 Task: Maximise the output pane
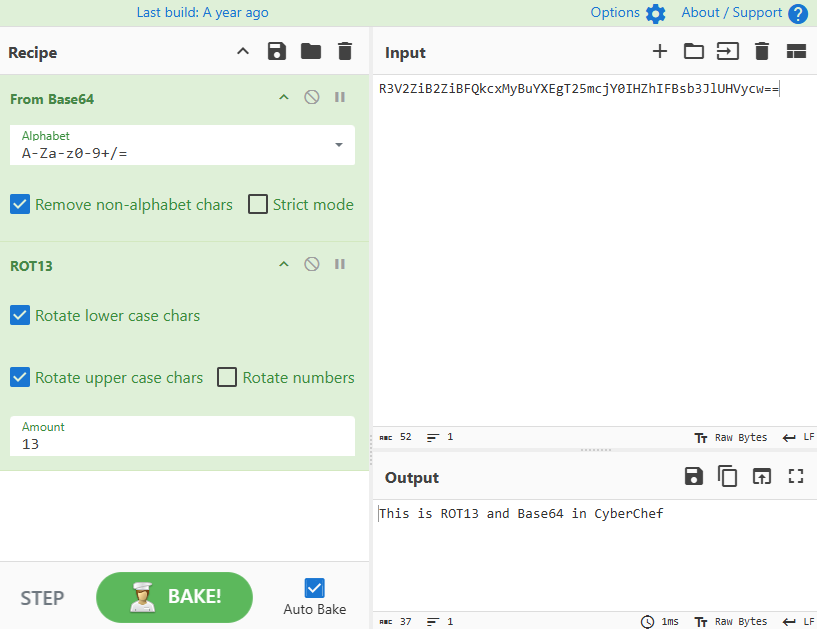tap(796, 477)
